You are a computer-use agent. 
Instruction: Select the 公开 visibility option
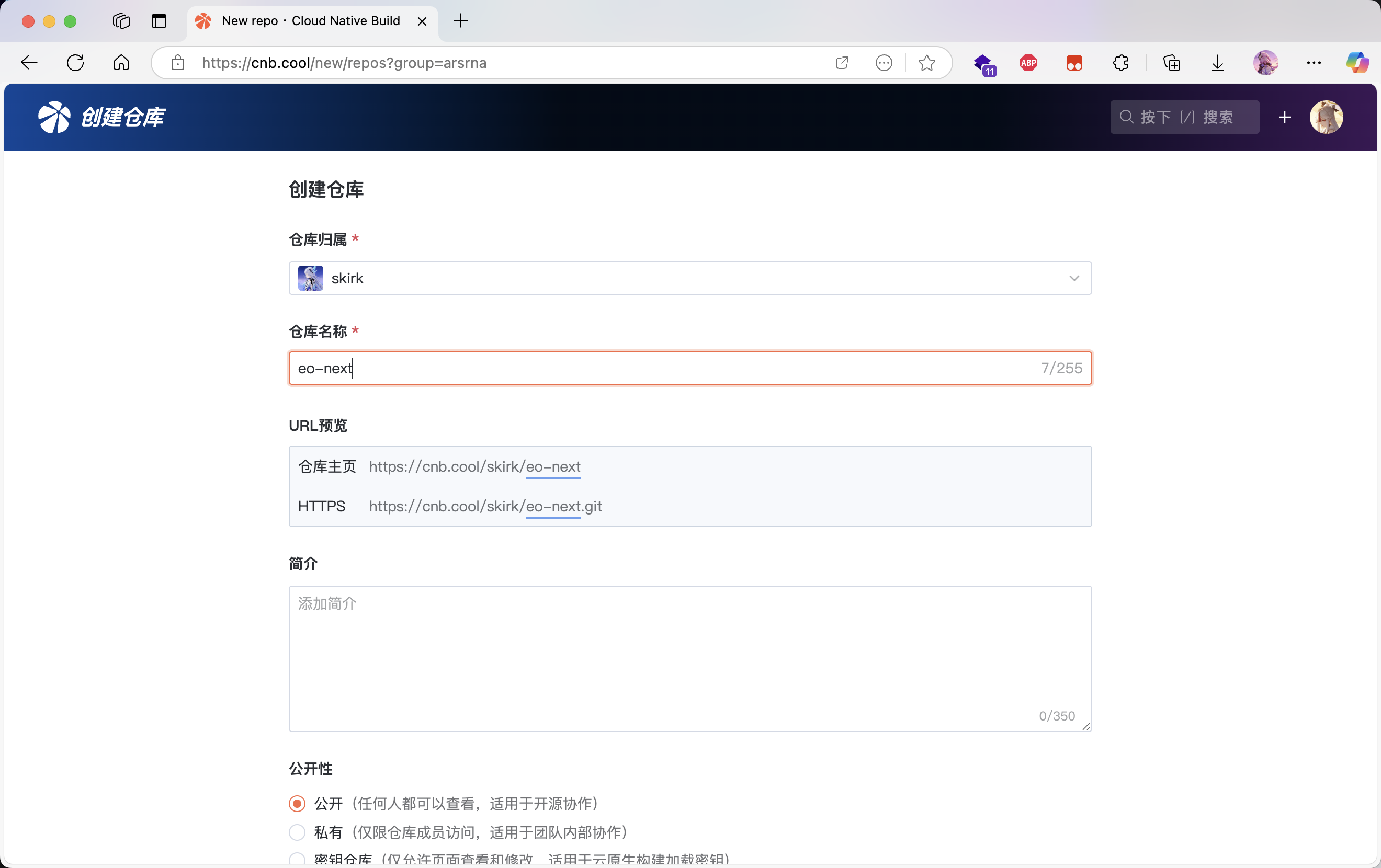point(297,804)
